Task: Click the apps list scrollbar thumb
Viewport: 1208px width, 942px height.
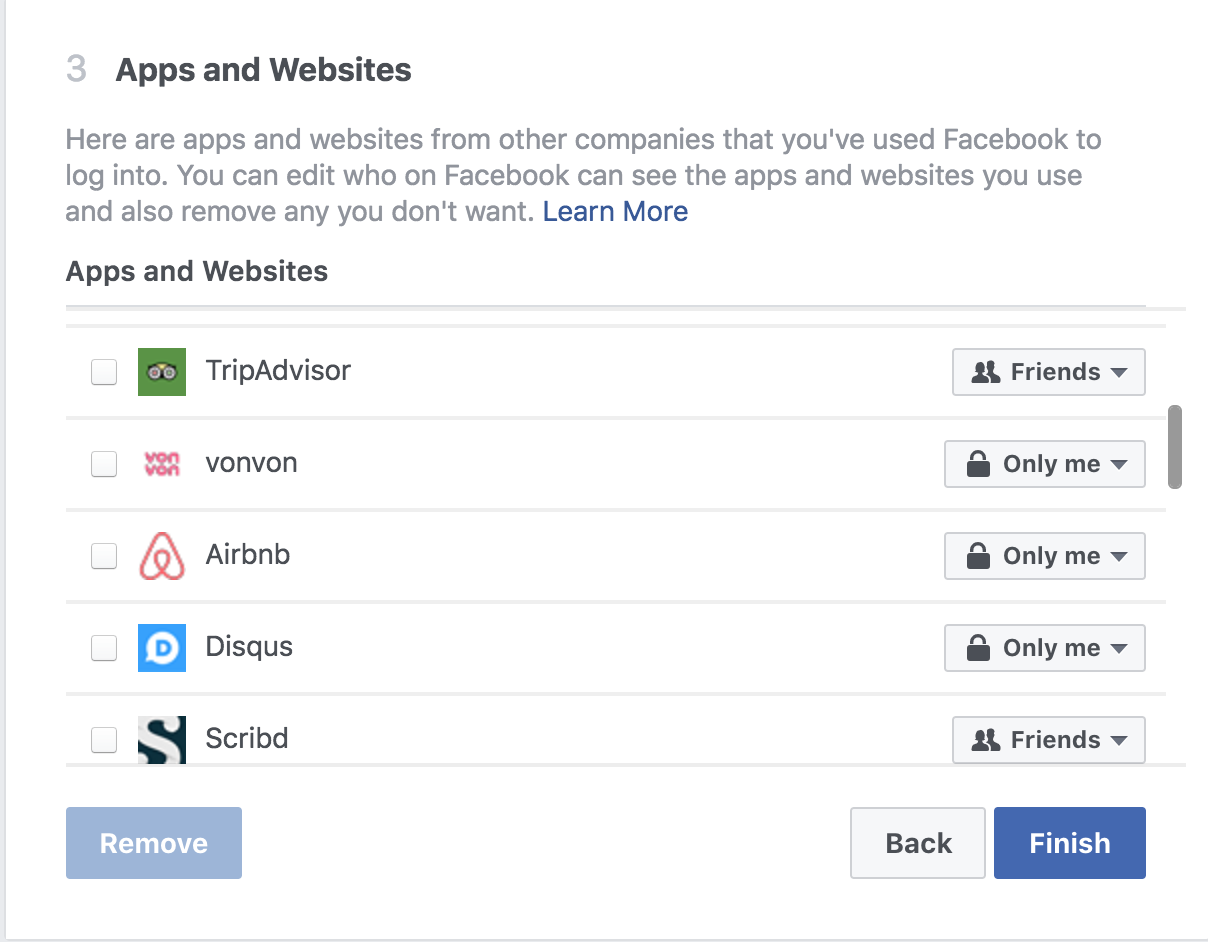Action: (x=1175, y=446)
